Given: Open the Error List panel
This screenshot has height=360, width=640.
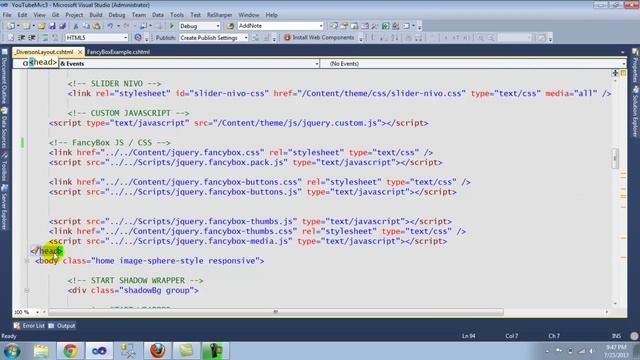Looking at the screenshot, I should point(29,326).
